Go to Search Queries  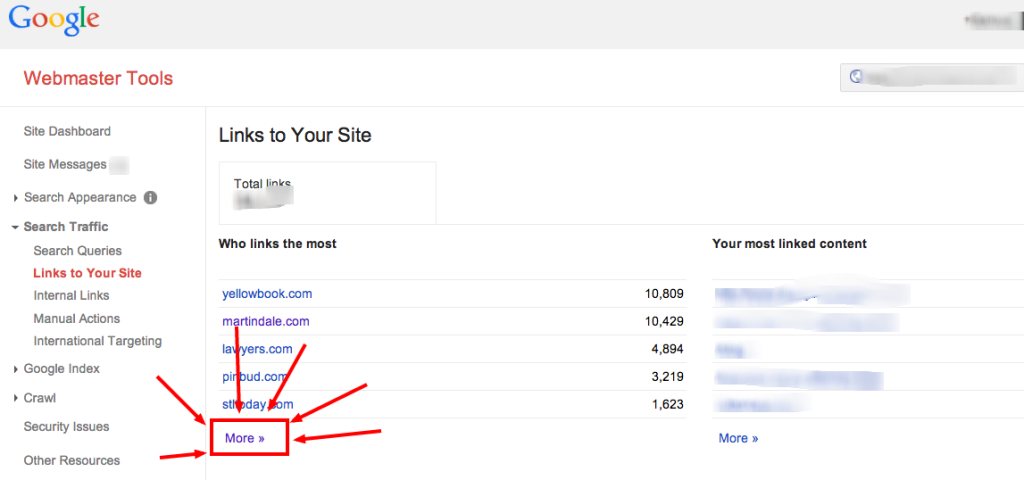pyautogui.click(x=77, y=251)
